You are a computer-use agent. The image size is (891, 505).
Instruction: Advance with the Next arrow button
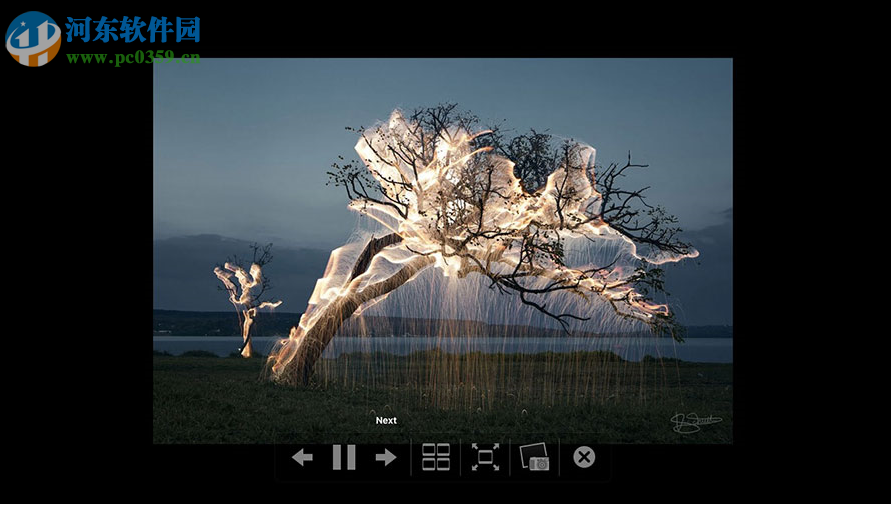(386, 457)
